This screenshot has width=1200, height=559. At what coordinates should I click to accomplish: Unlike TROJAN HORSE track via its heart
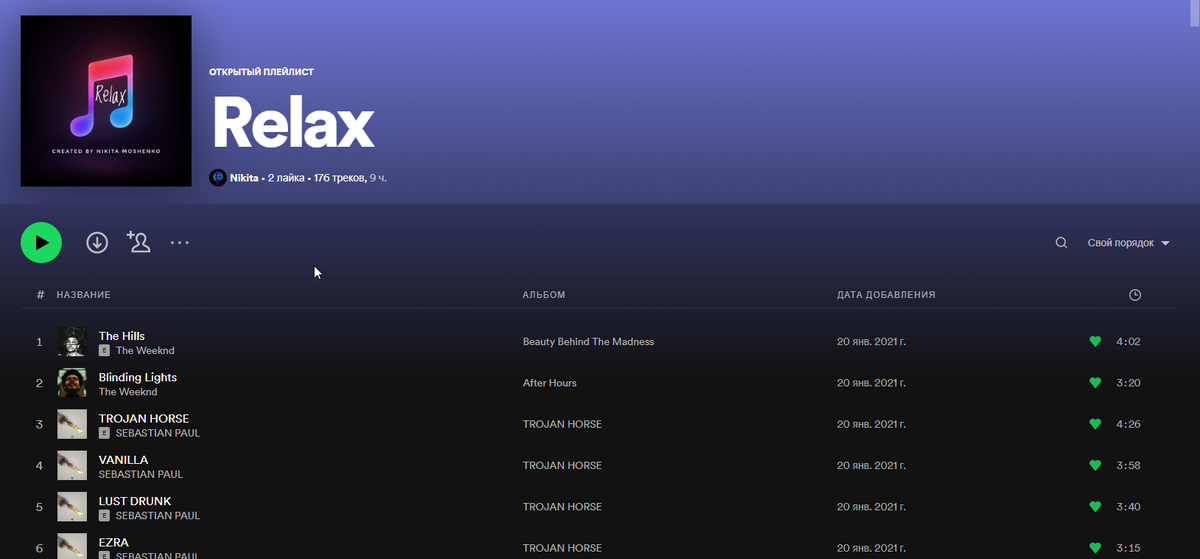coord(1095,424)
